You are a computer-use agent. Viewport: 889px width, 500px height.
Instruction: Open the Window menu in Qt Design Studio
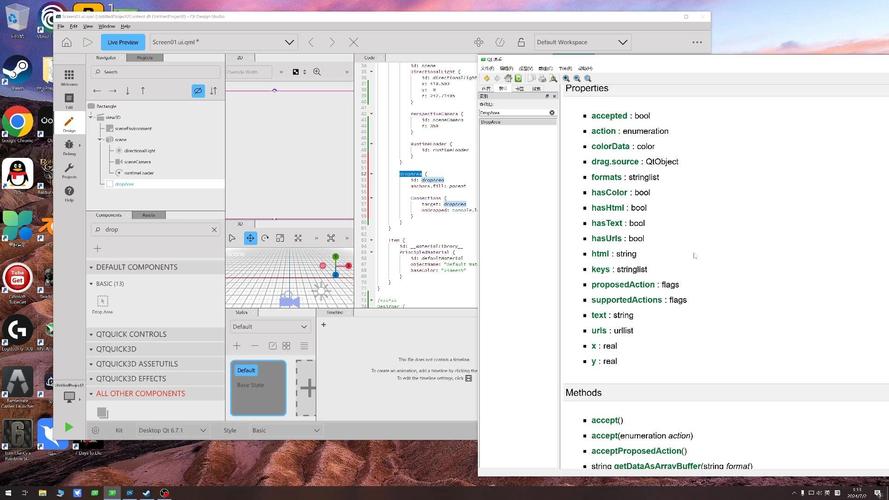point(107,27)
